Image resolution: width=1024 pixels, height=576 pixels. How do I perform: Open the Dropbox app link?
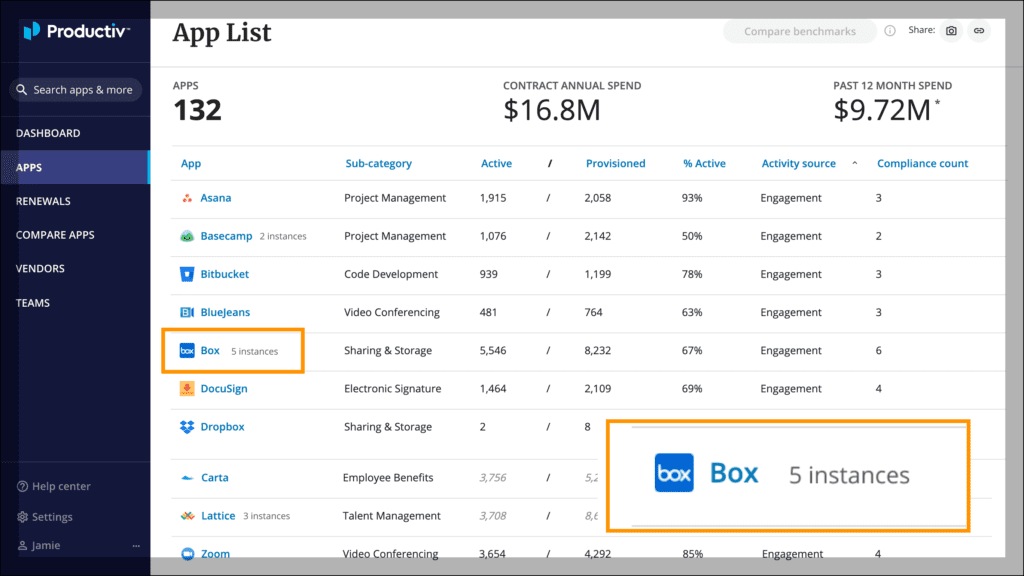tap(222, 426)
